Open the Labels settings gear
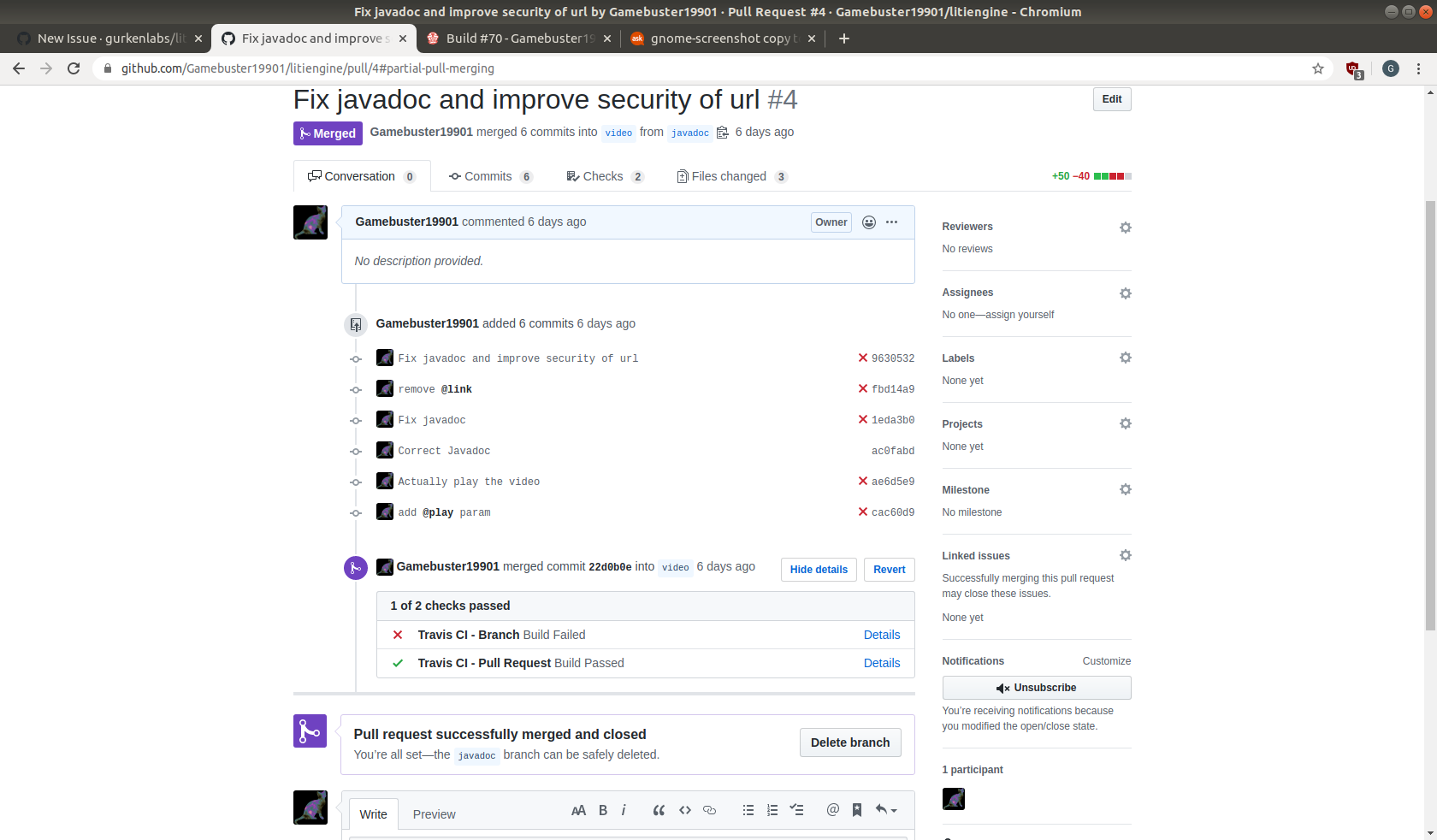This screenshot has height=840, width=1437. click(1125, 358)
